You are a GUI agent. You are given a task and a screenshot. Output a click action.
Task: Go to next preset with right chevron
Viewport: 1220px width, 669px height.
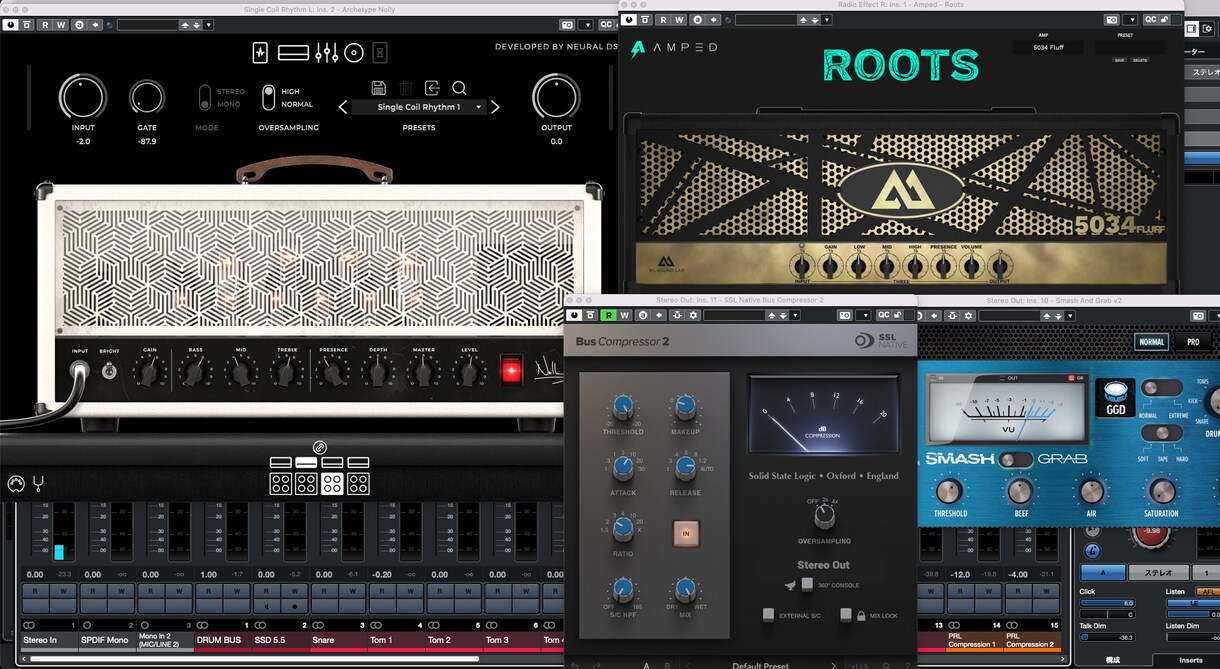(x=495, y=107)
